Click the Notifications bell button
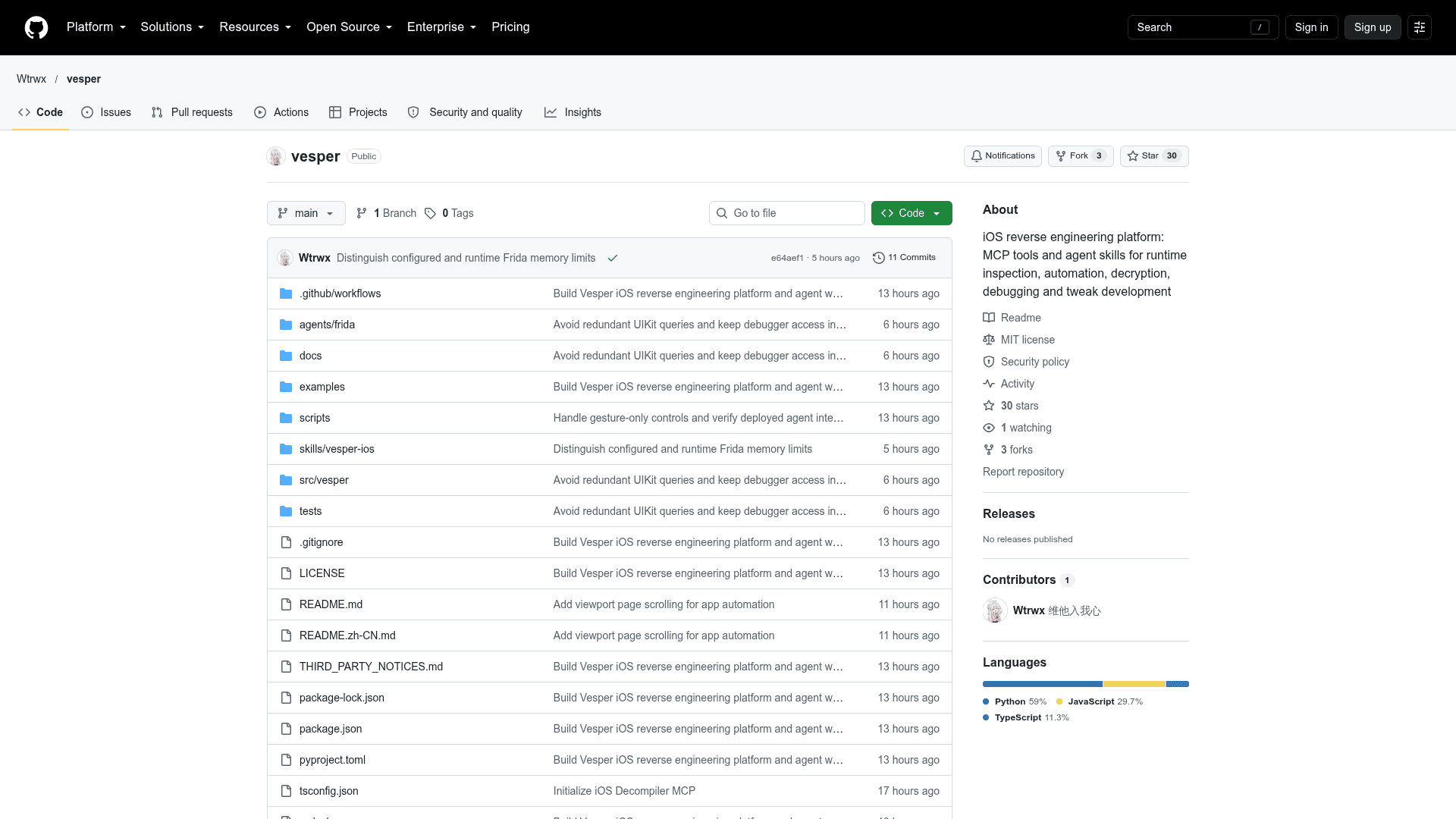The height and width of the screenshot is (819, 1456). [x=1003, y=156]
